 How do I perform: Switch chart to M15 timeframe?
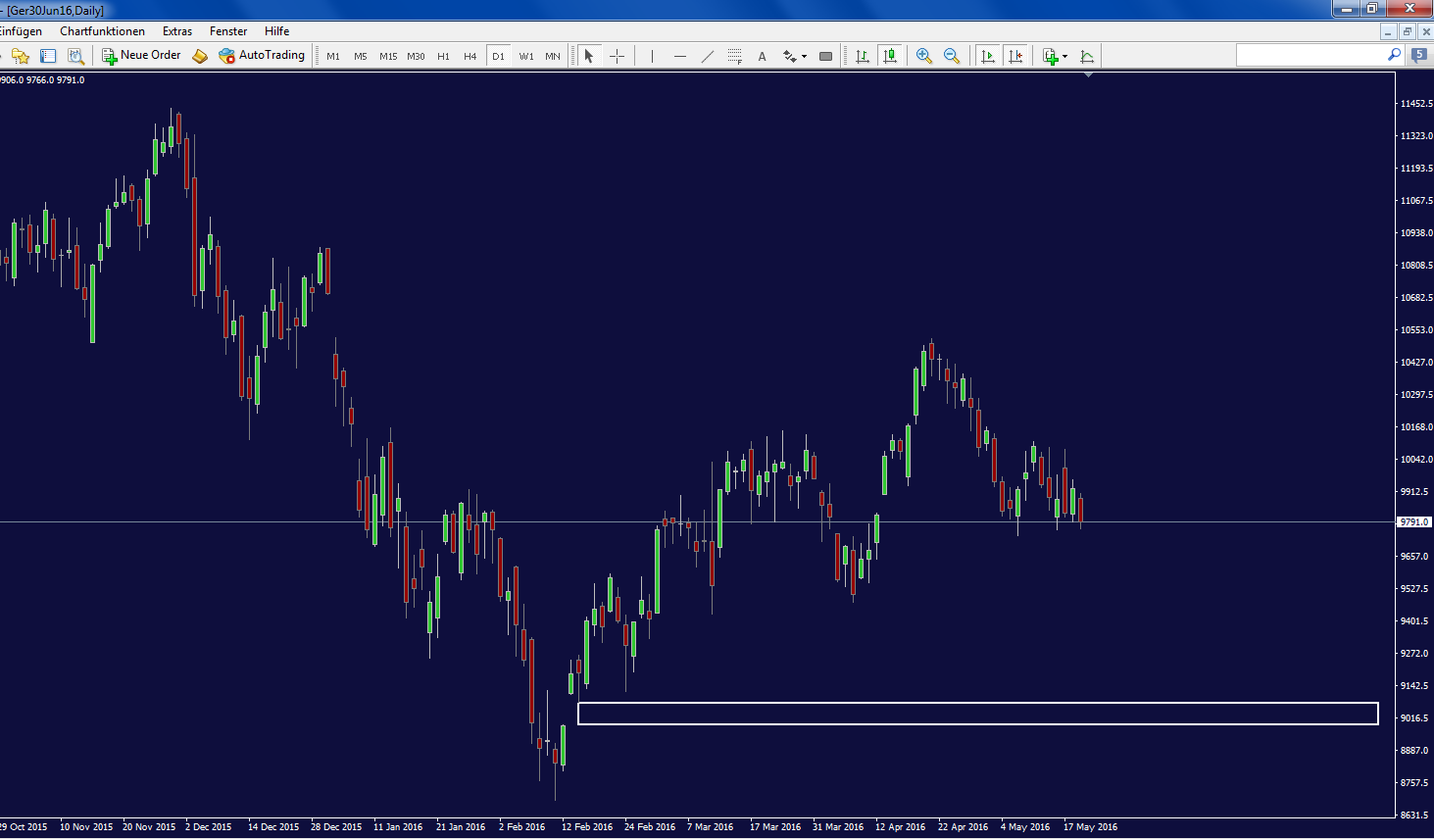[x=388, y=56]
